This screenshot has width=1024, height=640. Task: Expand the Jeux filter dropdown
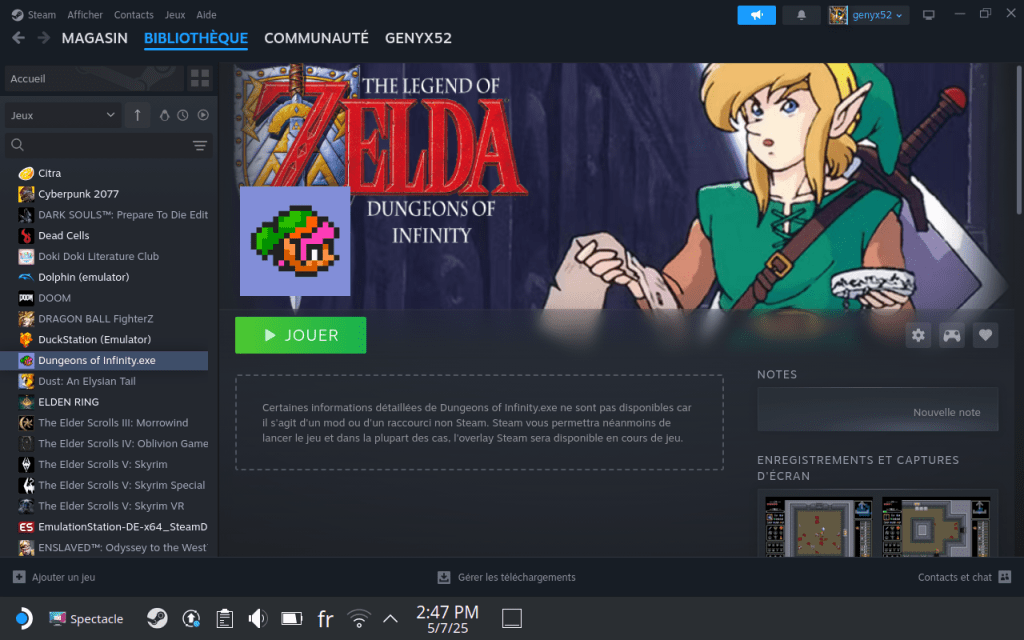(x=63, y=116)
